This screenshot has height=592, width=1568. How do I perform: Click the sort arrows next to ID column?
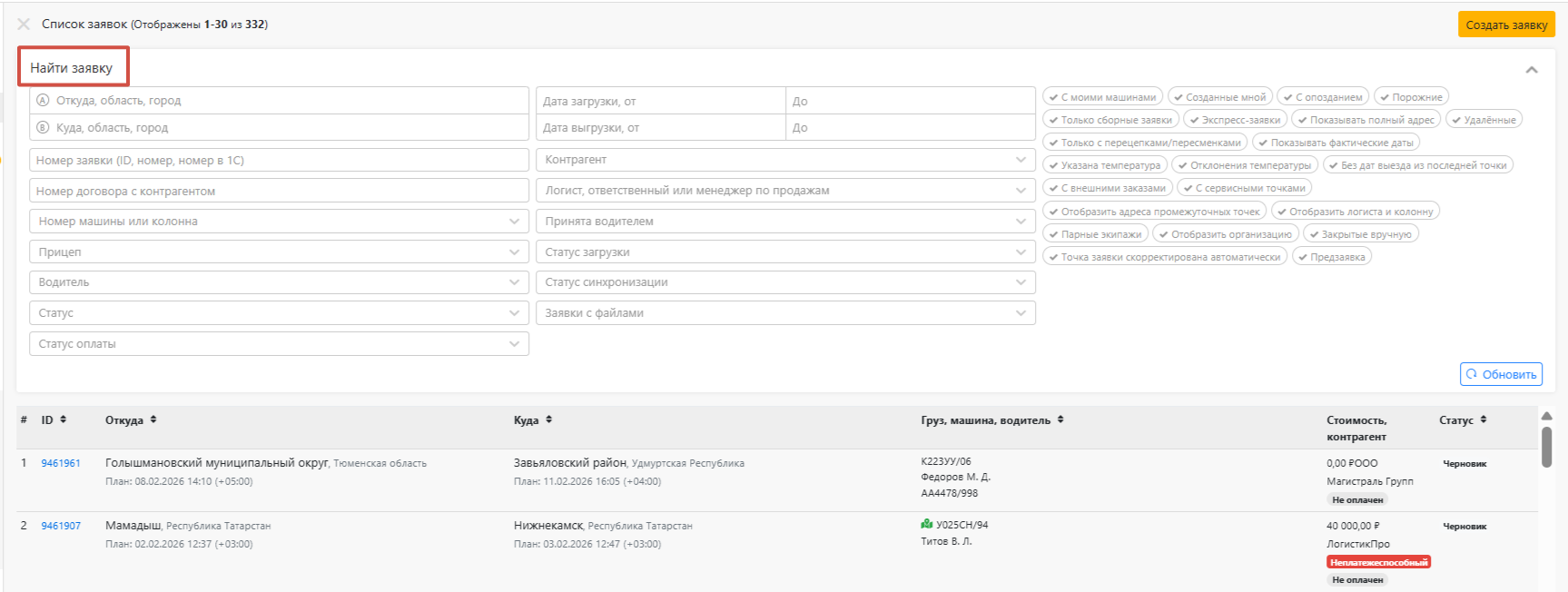click(x=63, y=419)
